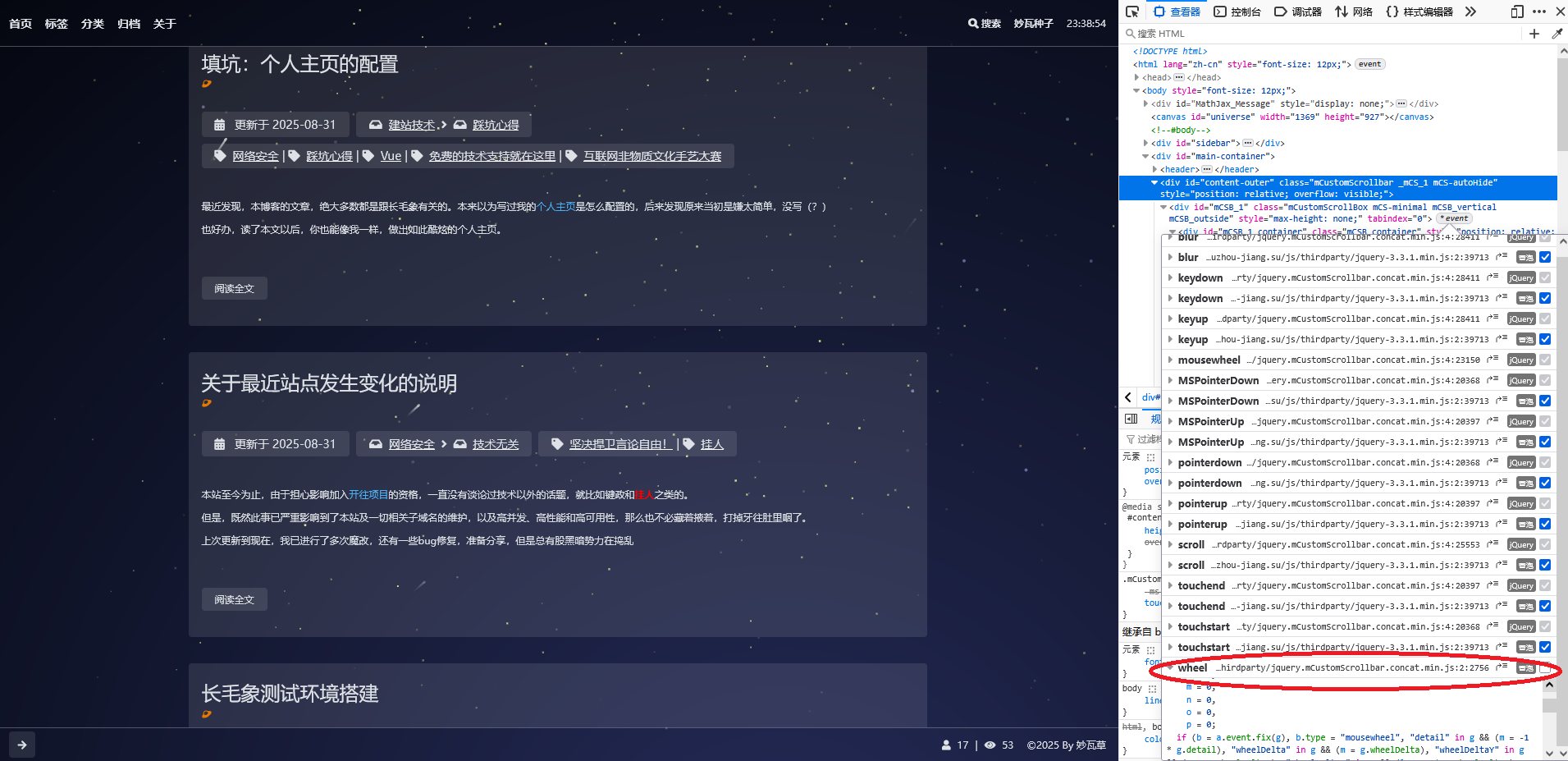Expand the div id sidebar node
1568x761 pixels.
[x=1145, y=143]
